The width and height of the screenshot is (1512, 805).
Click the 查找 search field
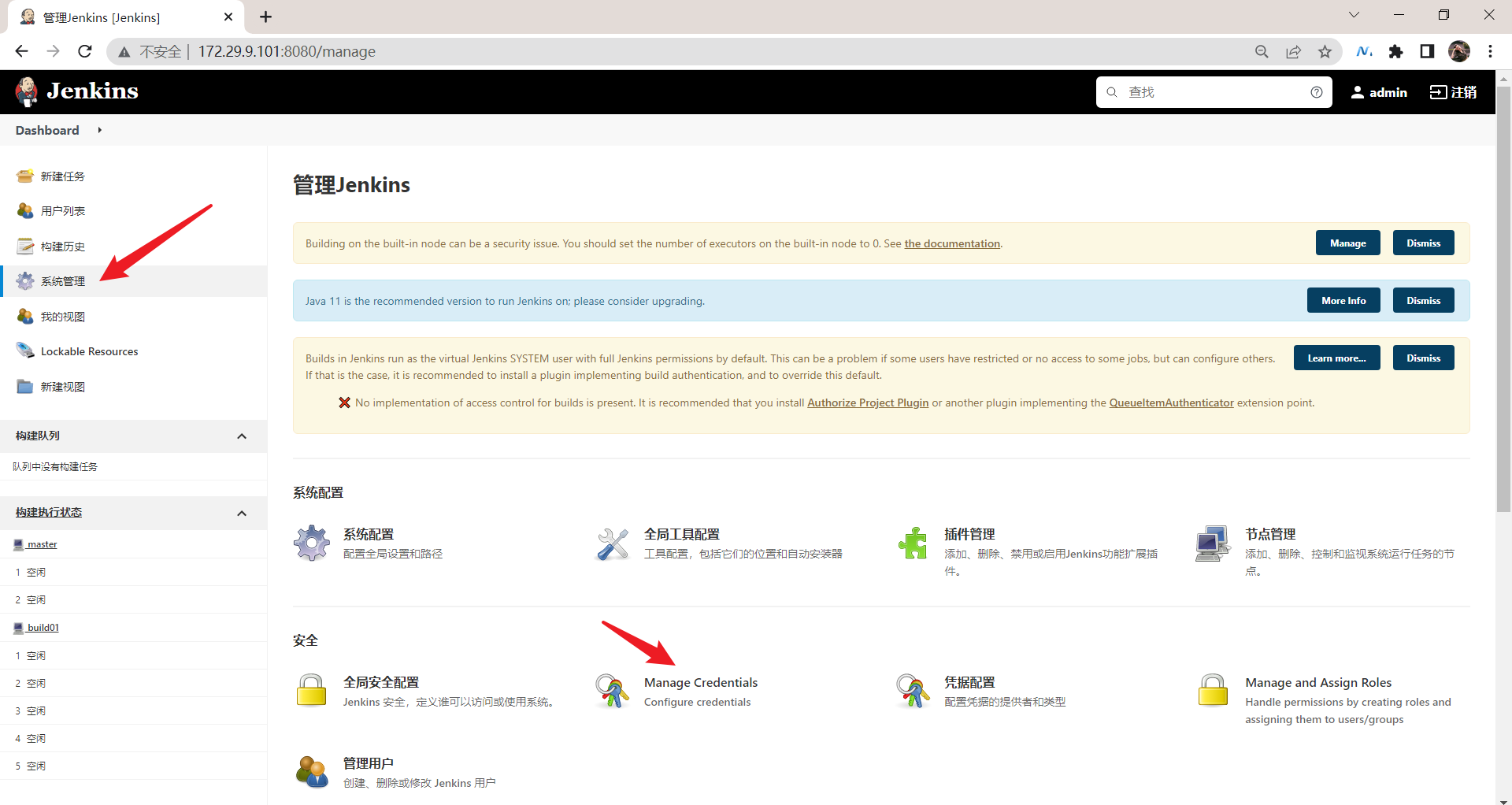pos(1214,92)
